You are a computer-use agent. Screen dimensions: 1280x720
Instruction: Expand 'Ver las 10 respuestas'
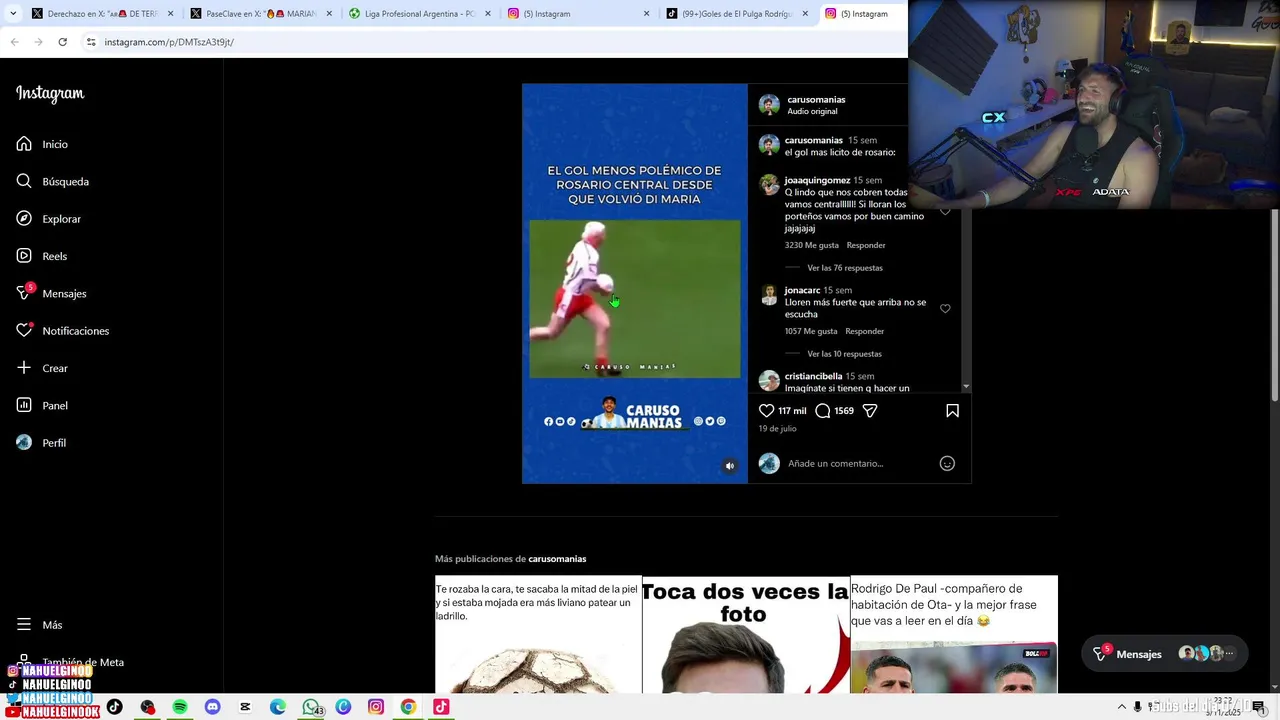pos(845,354)
